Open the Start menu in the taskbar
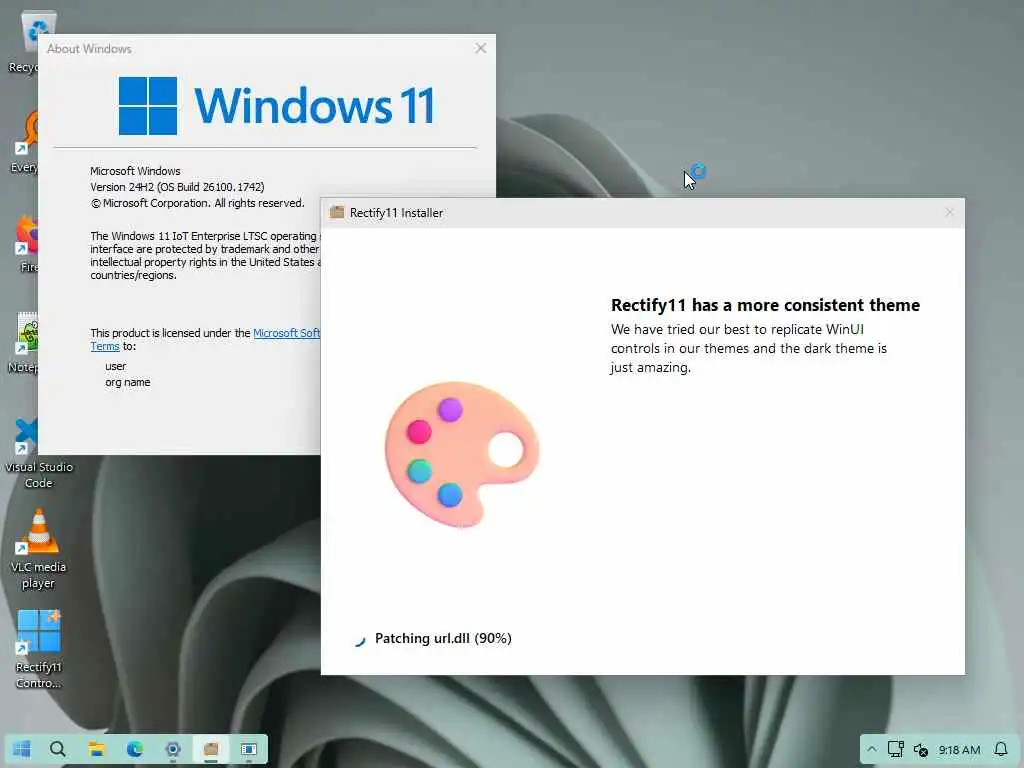Viewport: 1024px width, 768px height. coord(22,749)
